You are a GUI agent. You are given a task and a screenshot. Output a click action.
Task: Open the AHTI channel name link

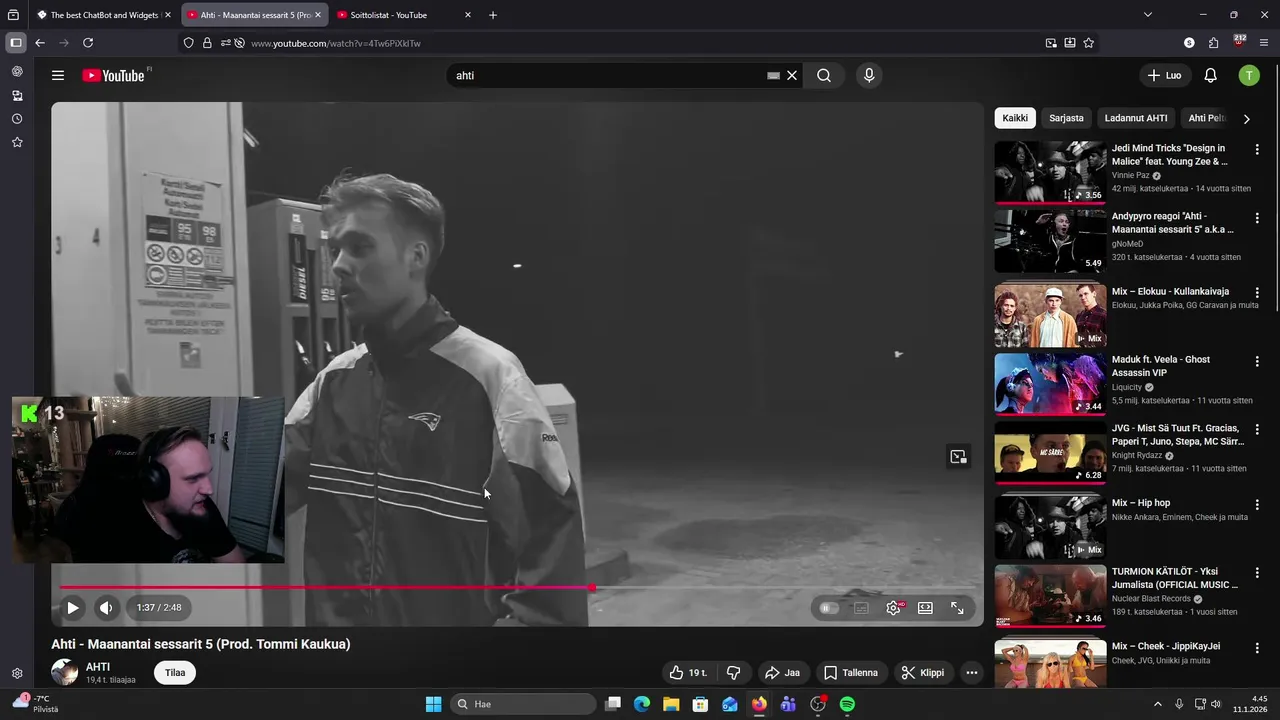(98, 667)
